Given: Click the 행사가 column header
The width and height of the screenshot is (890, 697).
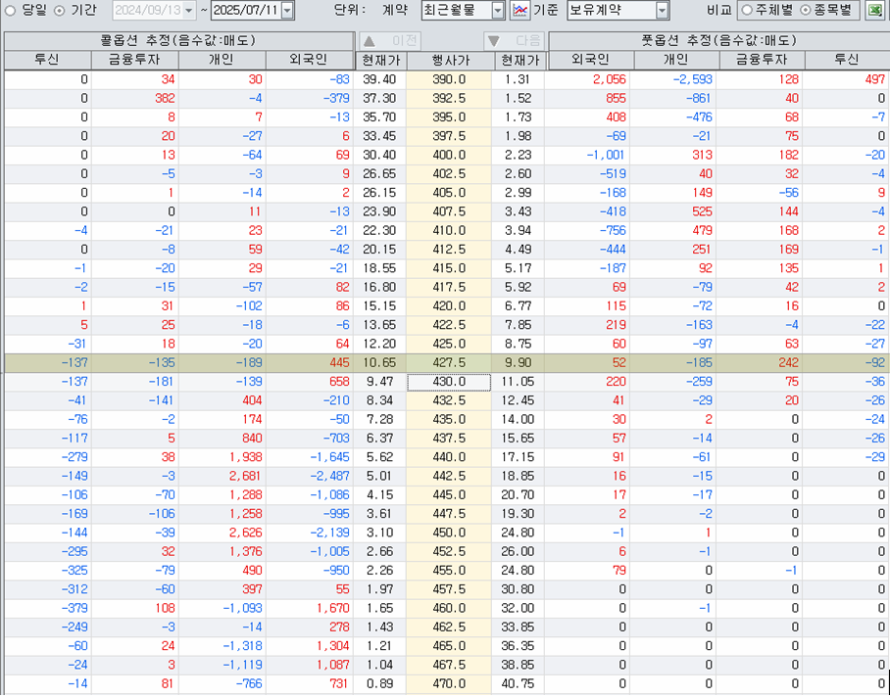Looking at the screenshot, I should (449, 60).
